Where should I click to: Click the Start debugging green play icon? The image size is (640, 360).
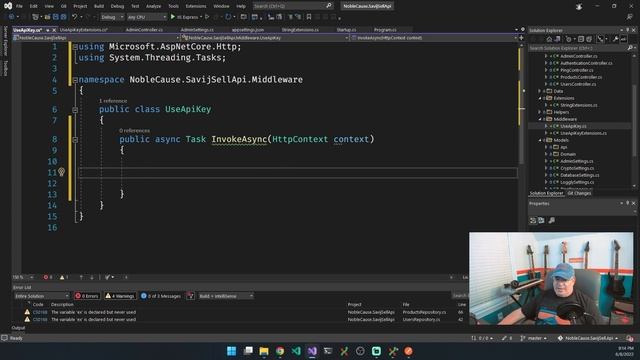coord(173,17)
